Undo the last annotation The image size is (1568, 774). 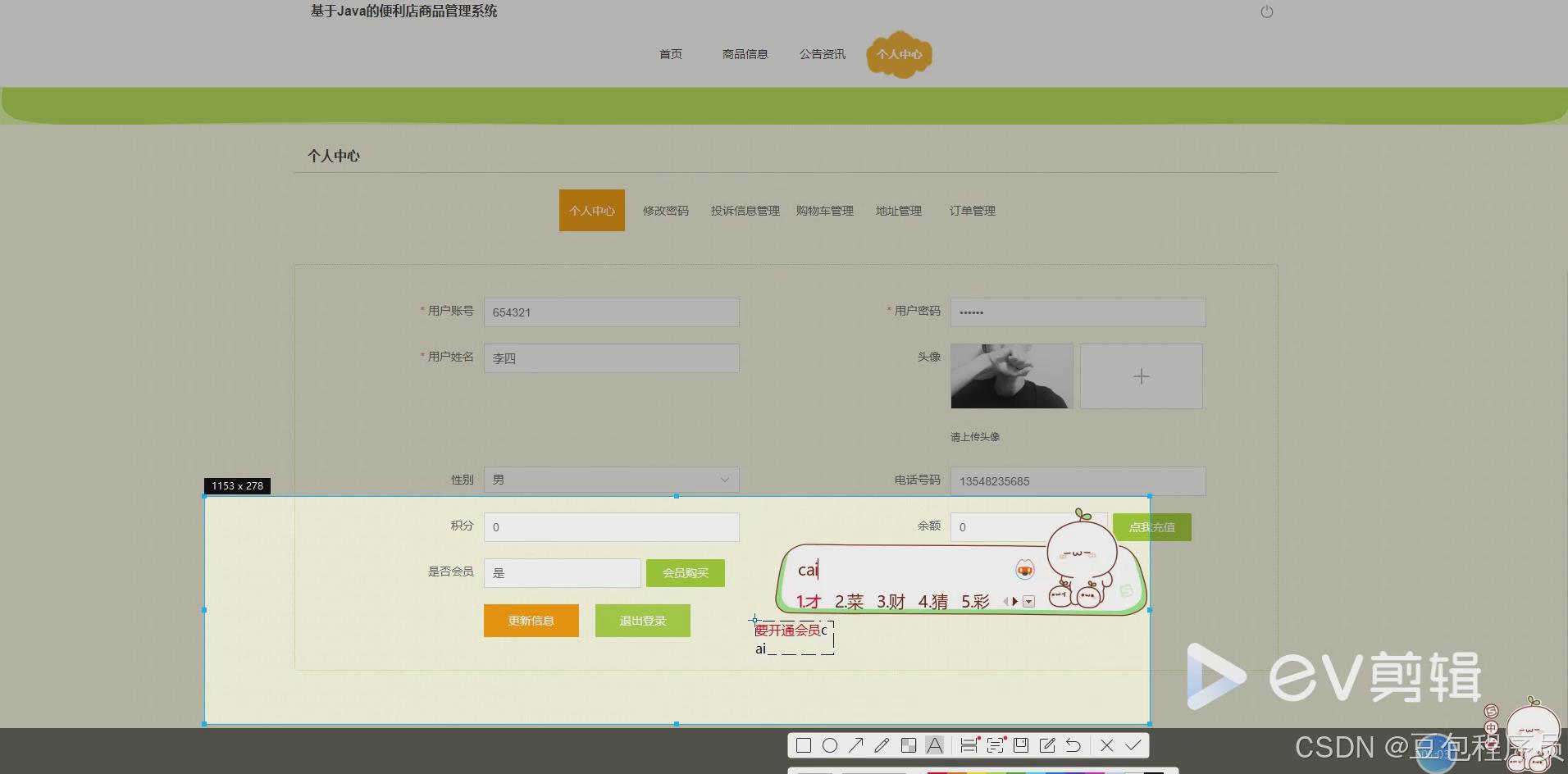click(1073, 744)
